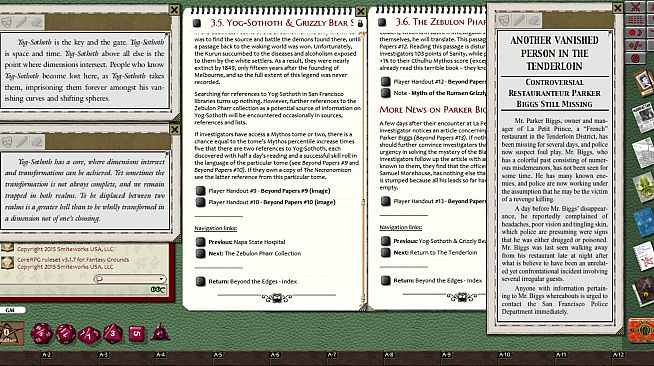Select mask tool in top Yog-Sothoth image window
Viewport: 654px width, 366px height.
click(x=6, y=23)
